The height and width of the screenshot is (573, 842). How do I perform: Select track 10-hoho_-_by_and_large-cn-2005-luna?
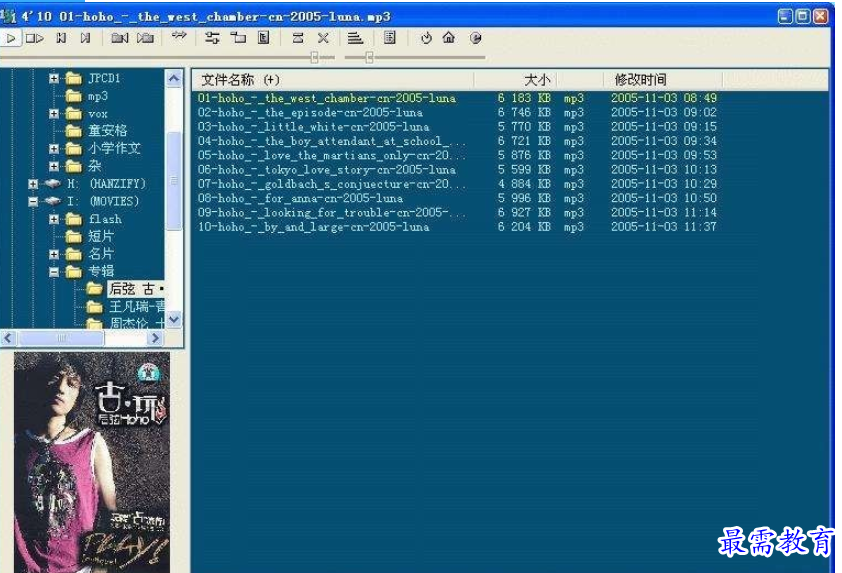tap(314, 227)
